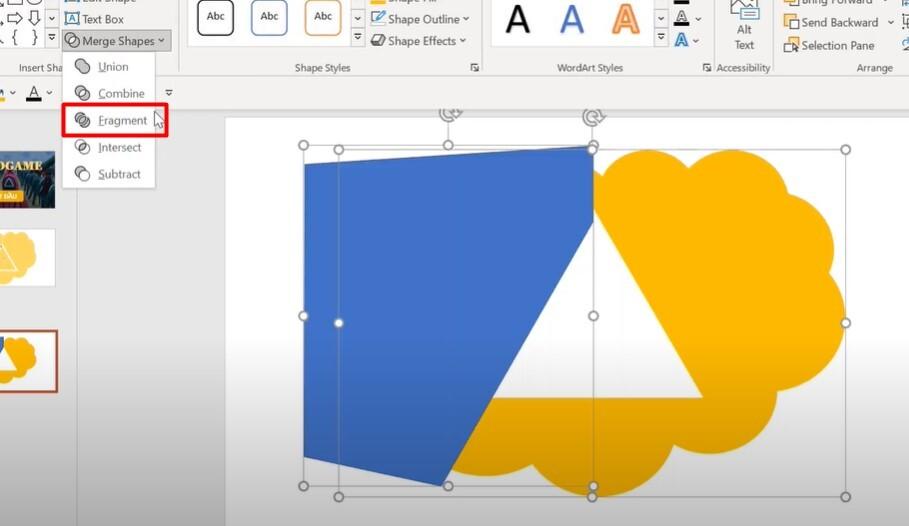Select the pale yellow cloud slide thumbnail
The height and width of the screenshot is (526, 909).
click(27, 257)
